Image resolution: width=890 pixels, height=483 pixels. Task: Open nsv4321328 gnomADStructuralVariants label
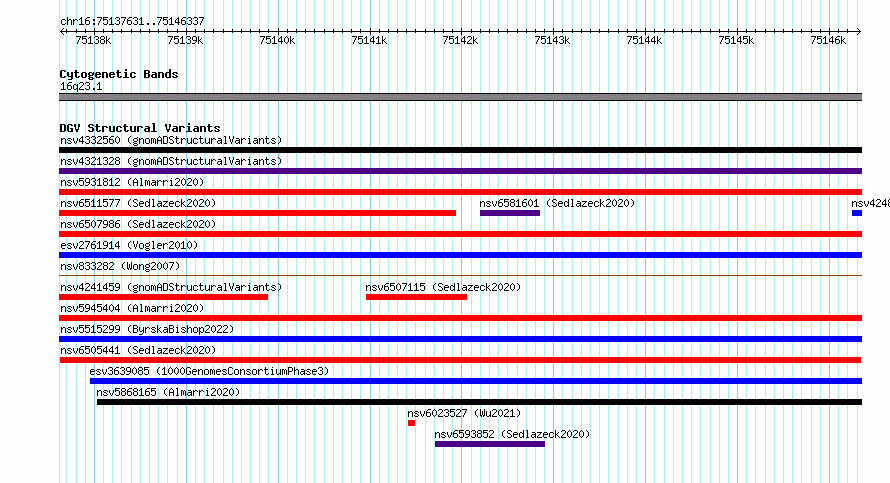coord(171,161)
